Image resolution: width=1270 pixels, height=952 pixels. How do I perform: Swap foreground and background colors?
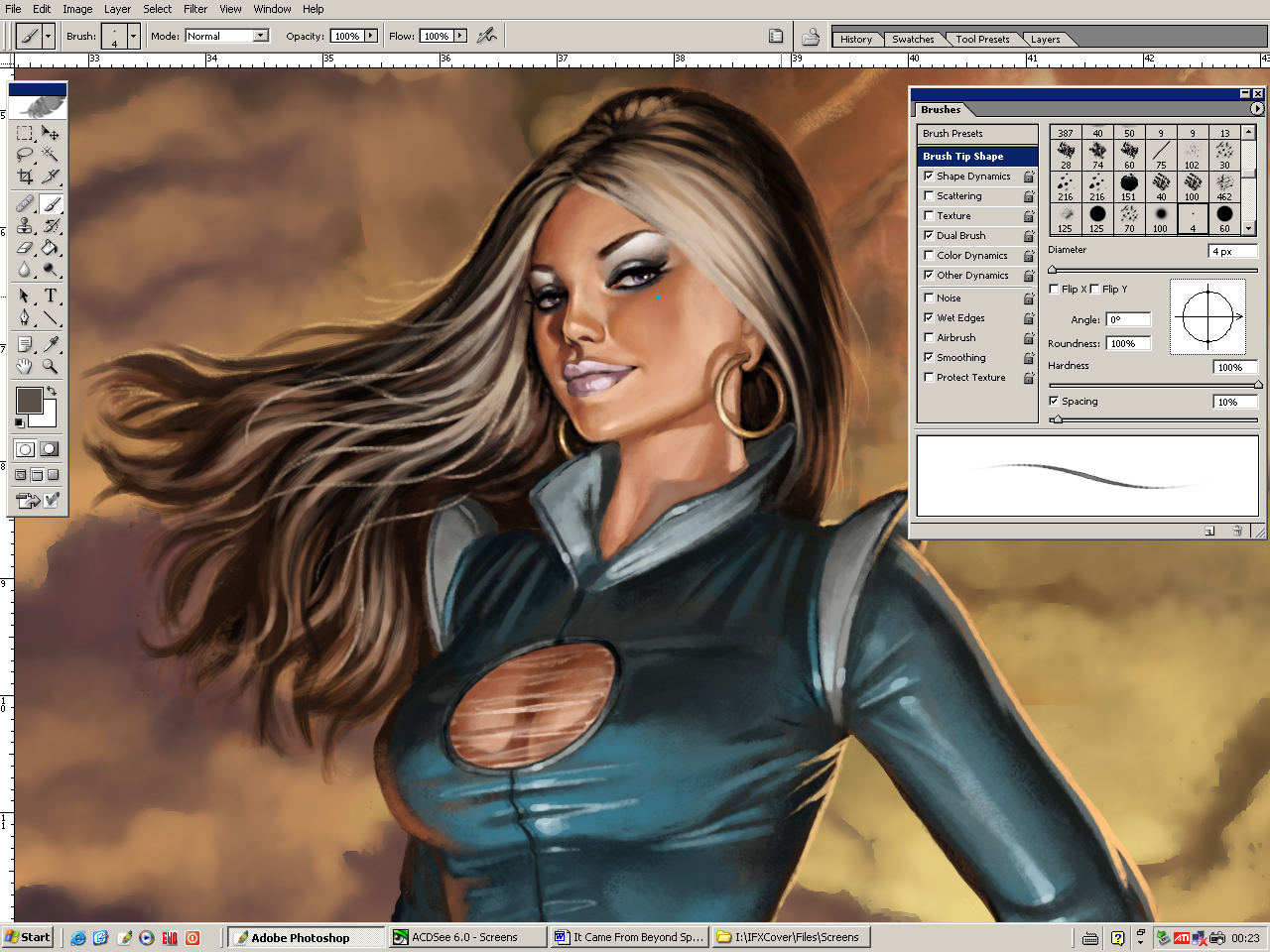[52, 392]
